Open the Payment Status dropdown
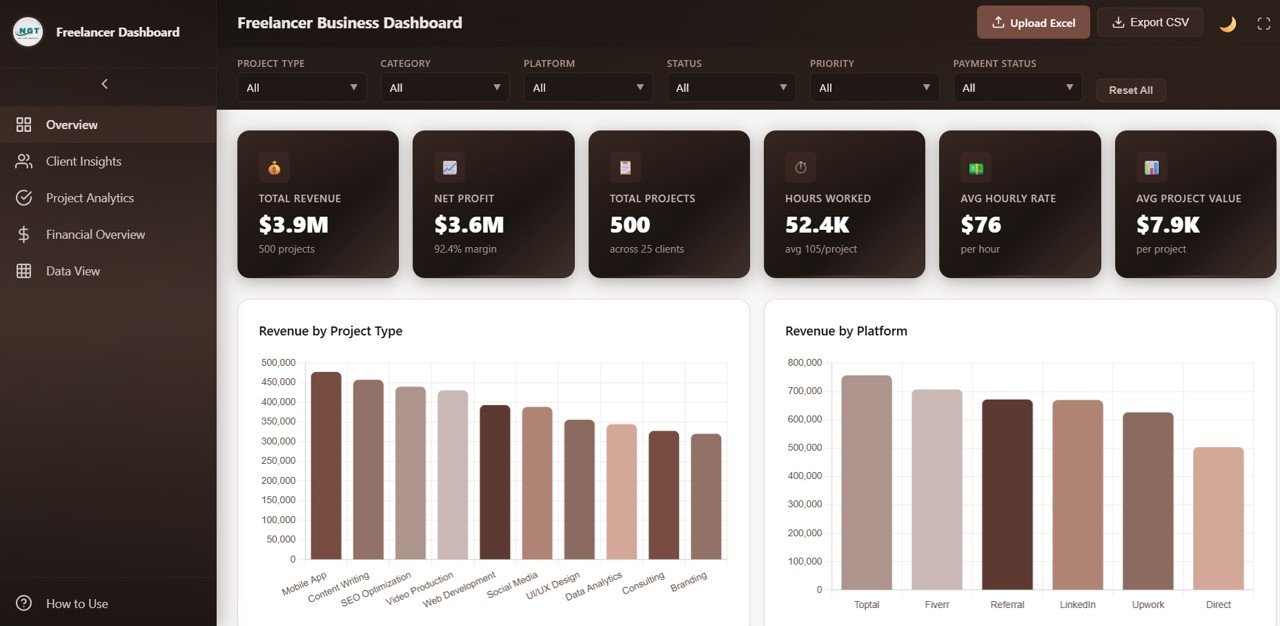 (1017, 87)
